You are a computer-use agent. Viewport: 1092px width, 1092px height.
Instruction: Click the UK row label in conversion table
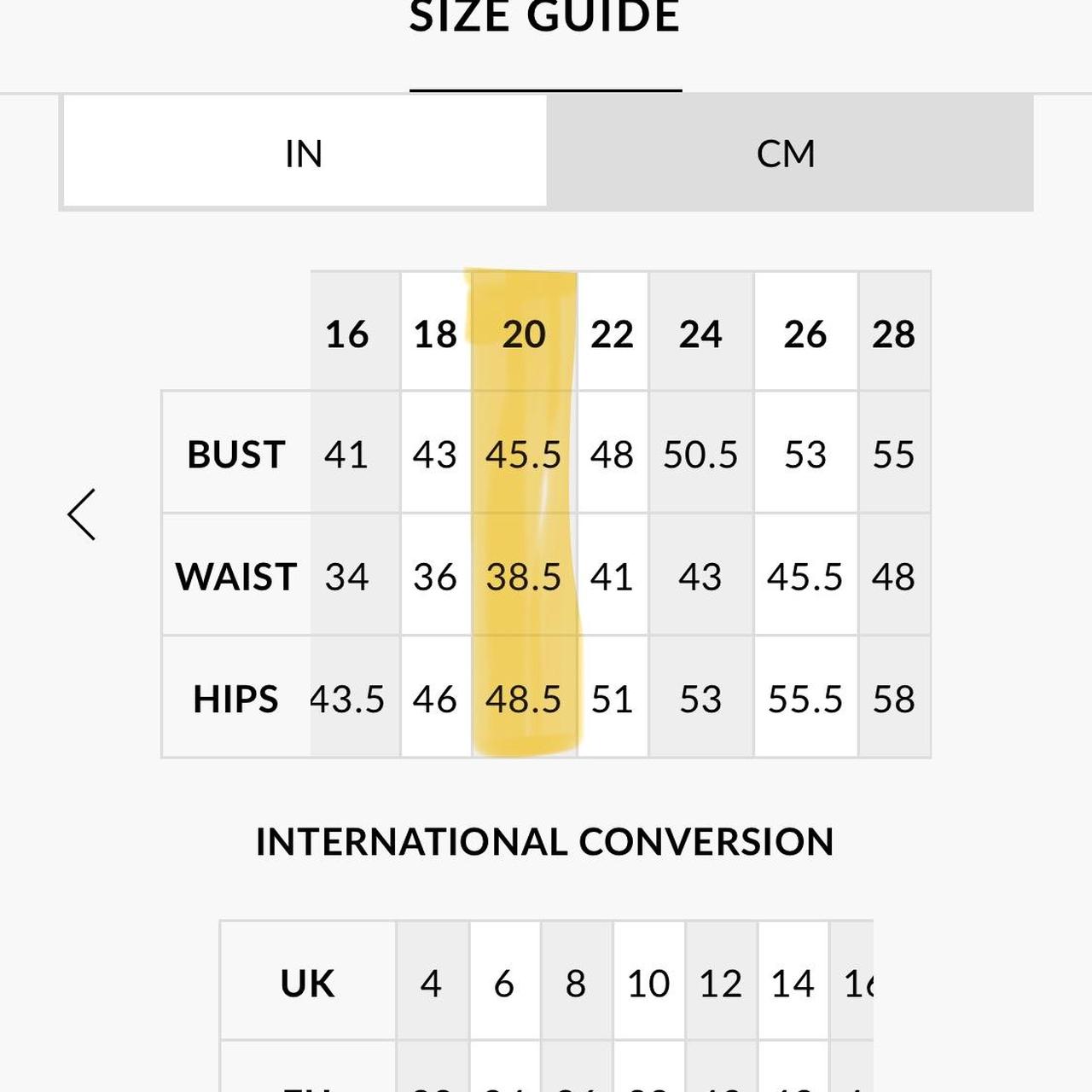pos(307,983)
